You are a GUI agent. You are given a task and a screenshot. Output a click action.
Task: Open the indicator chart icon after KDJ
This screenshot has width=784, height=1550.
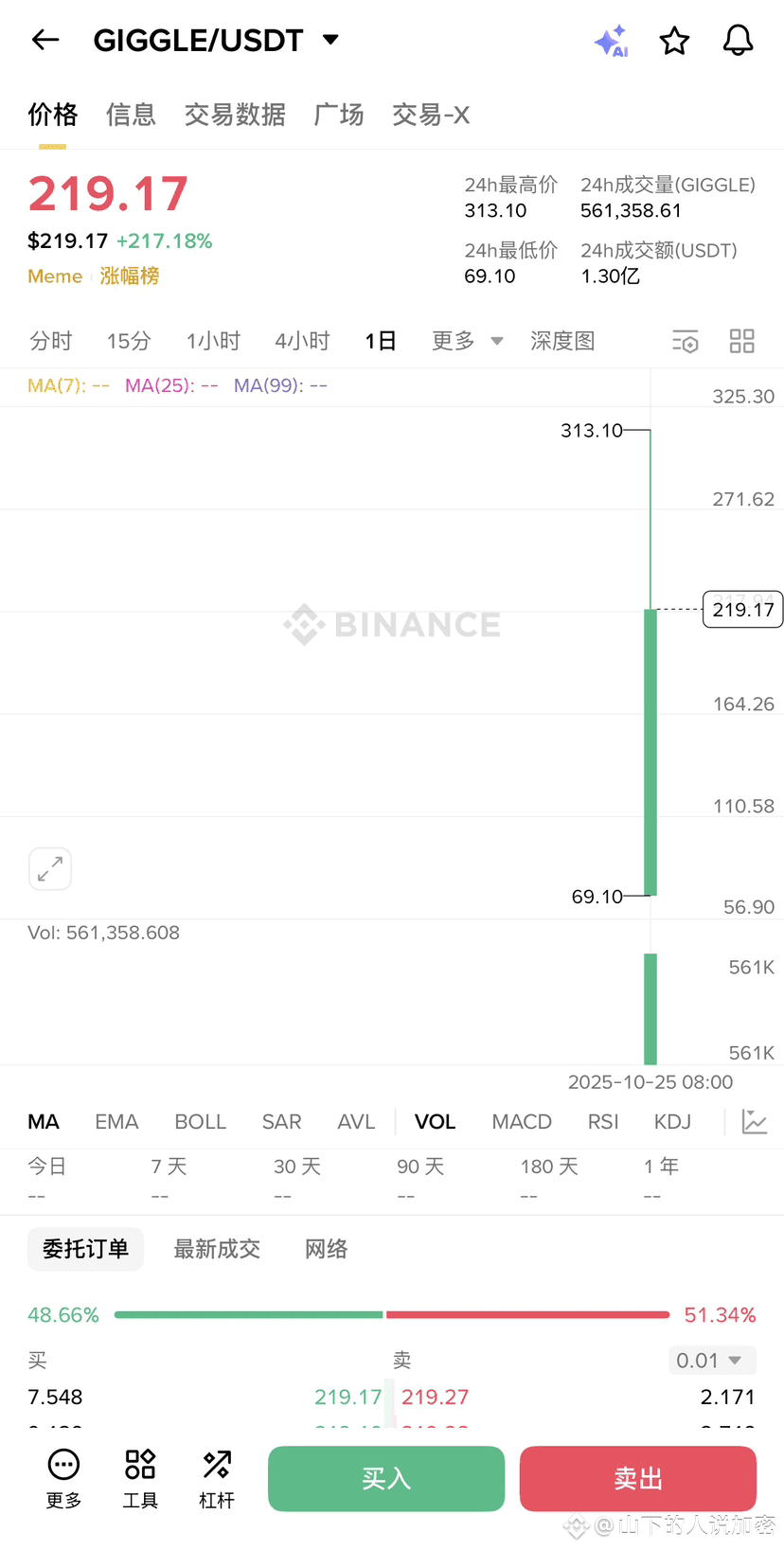755,1122
